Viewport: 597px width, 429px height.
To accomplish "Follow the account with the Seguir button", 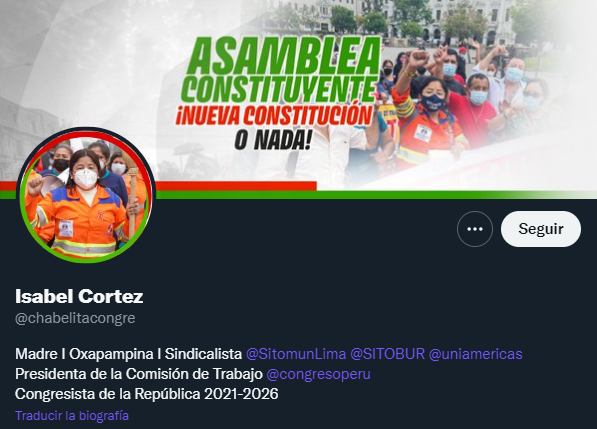I will (x=541, y=229).
